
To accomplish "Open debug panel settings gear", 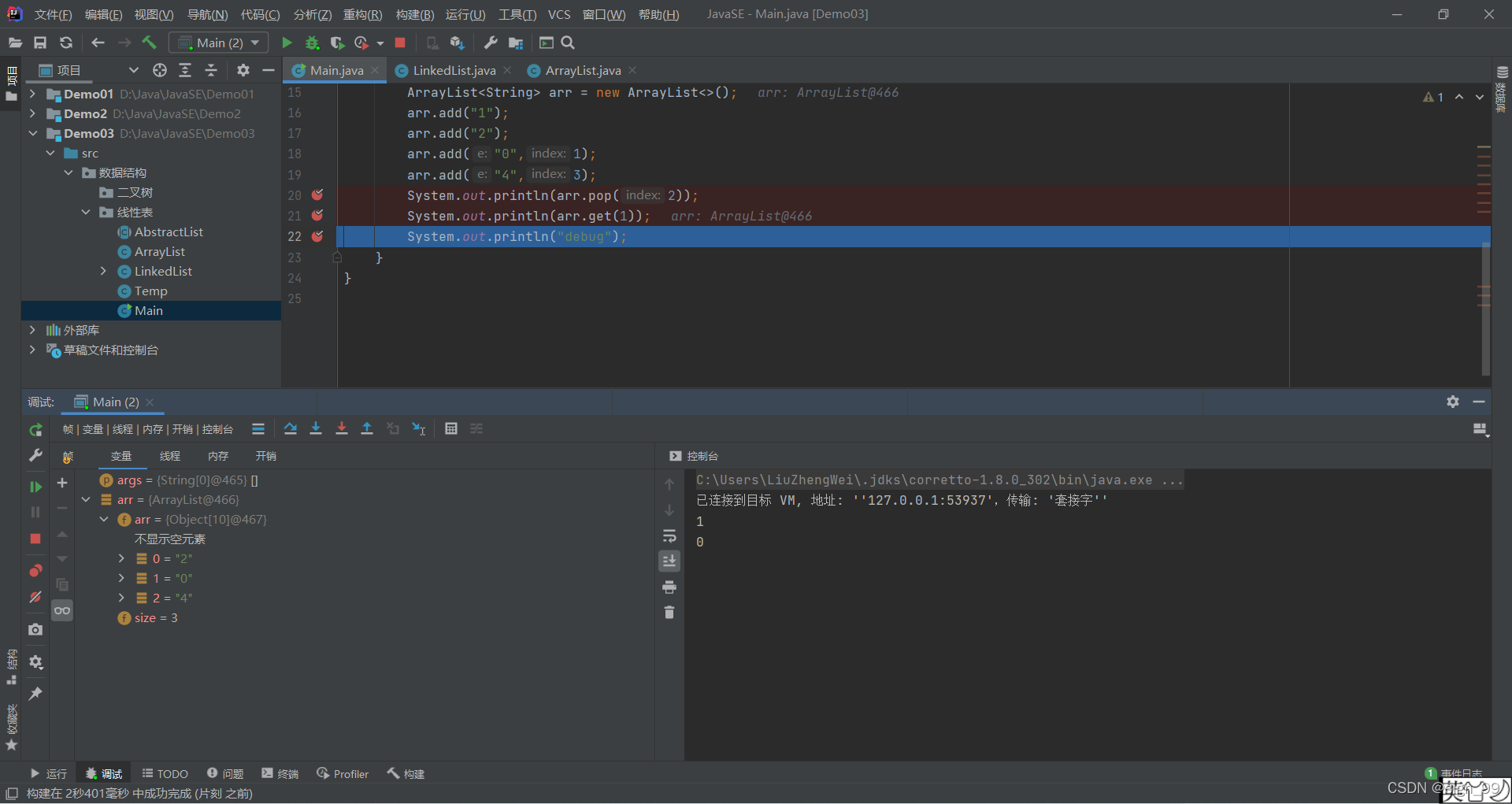I will coord(1453,402).
